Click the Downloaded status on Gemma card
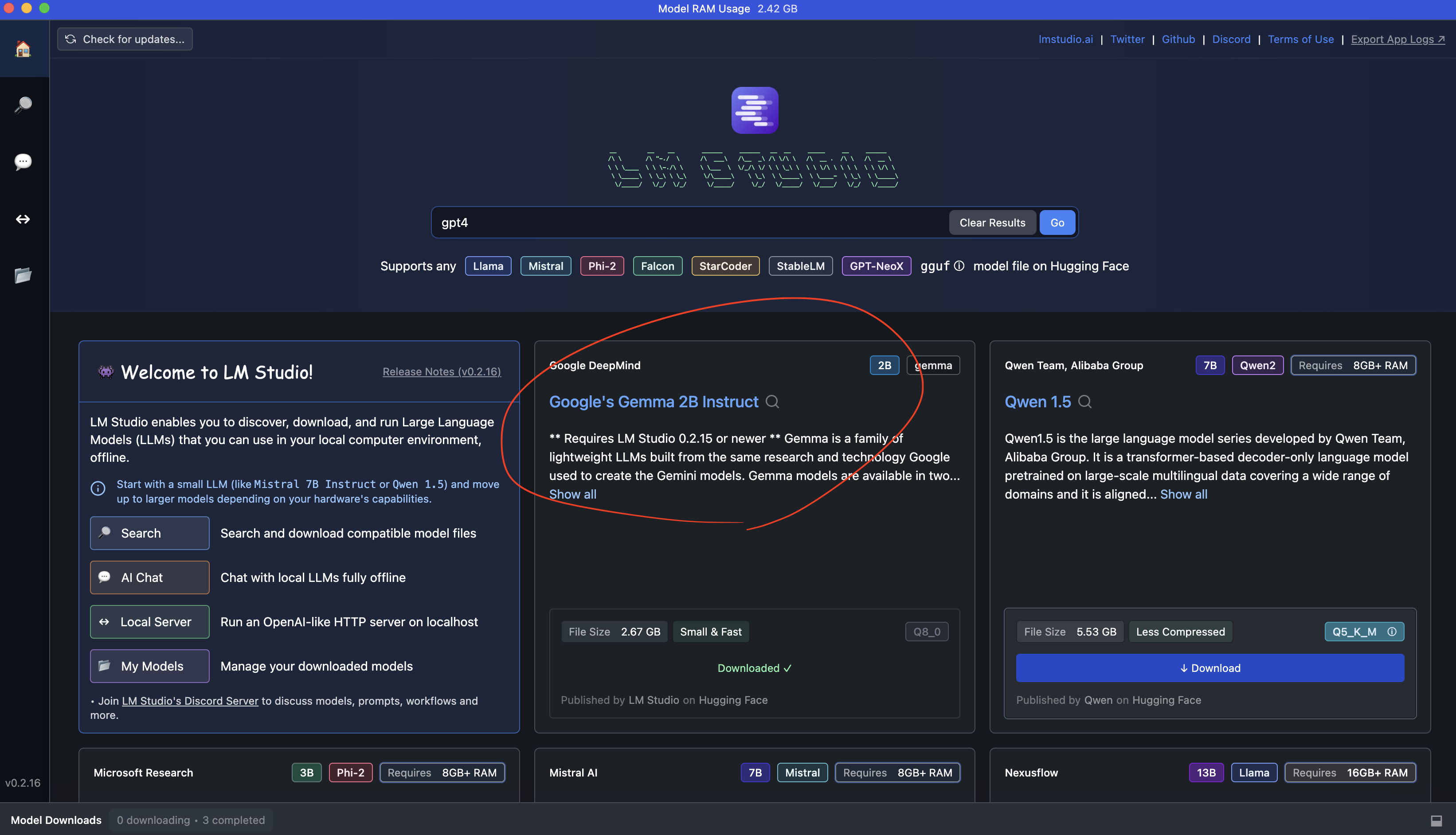This screenshot has height=835, width=1456. (x=755, y=668)
